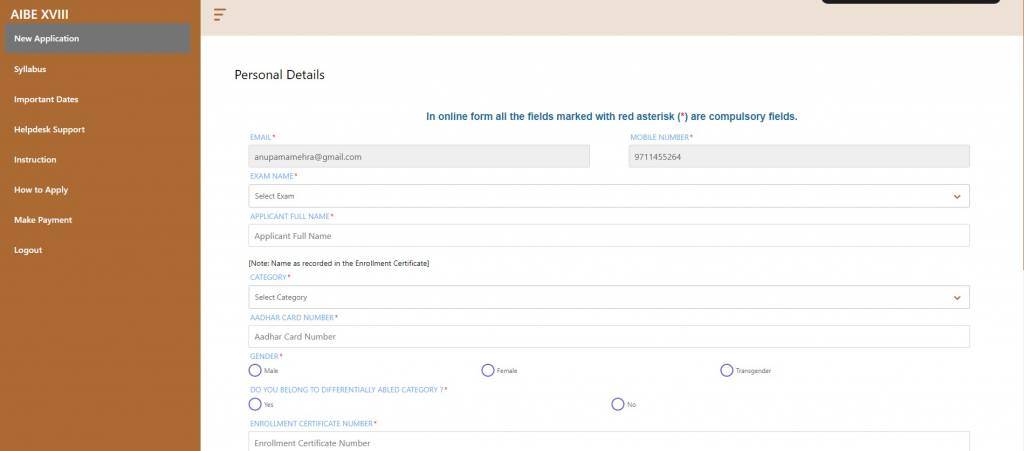Open Important Dates from the sidebar
The width and height of the screenshot is (1024, 451).
pyautogui.click(x=46, y=99)
